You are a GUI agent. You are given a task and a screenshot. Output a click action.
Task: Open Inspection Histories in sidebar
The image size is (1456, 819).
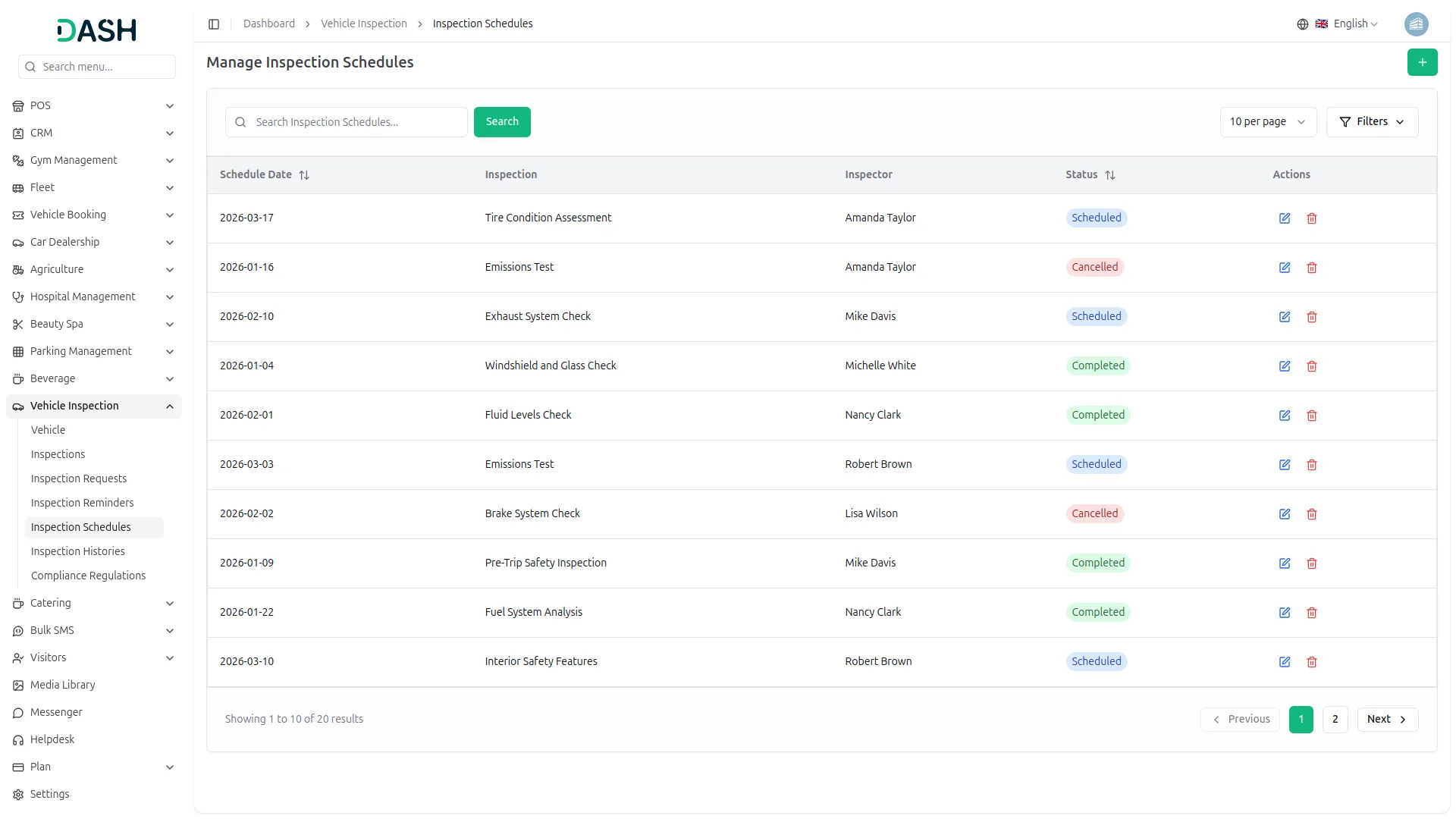click(x=78, y=551)
